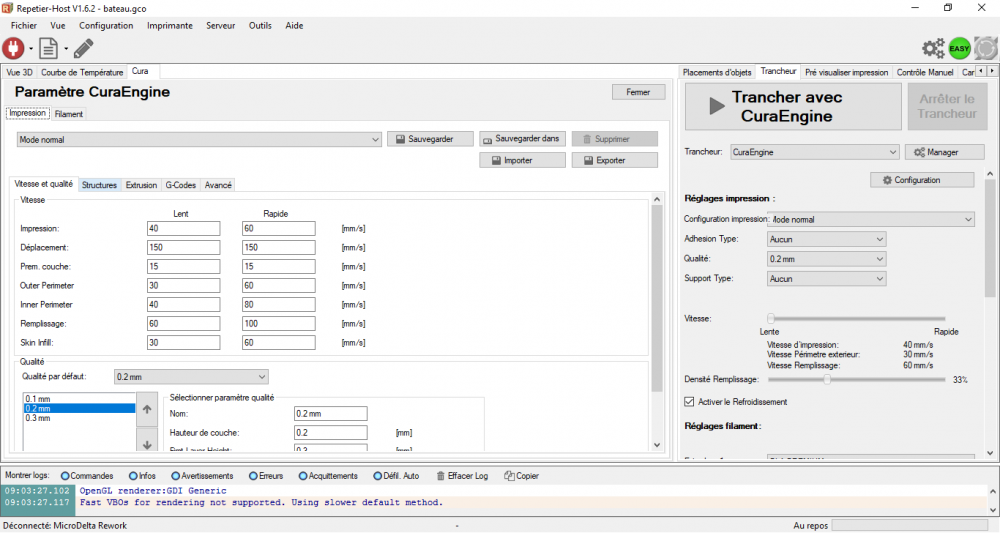The width and height of the screenshot is (1000, 533).
Task: Open Pré visualiser impression tab
Action: click(x=846, y=72)
